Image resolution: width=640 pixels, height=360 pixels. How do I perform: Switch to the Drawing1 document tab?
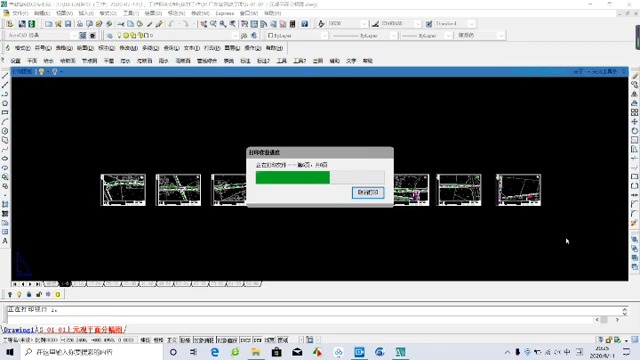coord(18,330)
